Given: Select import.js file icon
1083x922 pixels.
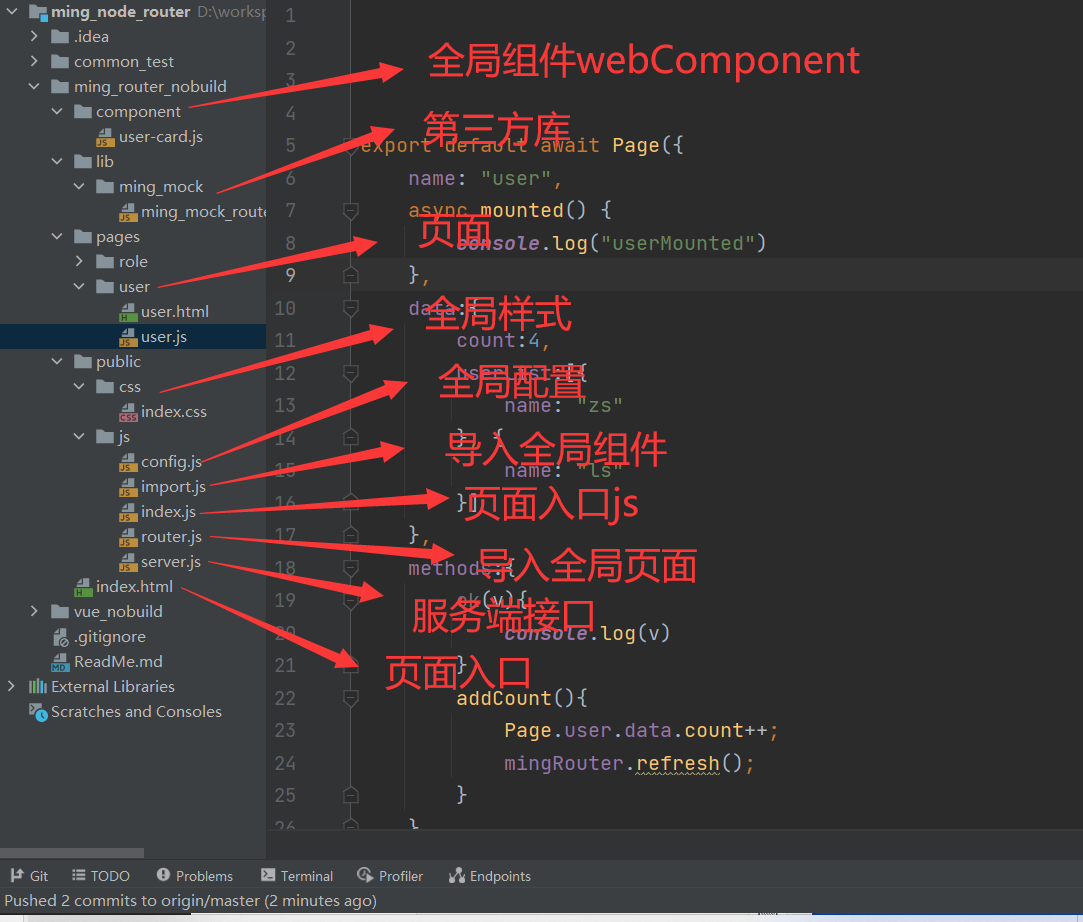Looking at the screenshot, I should point(128,487).
